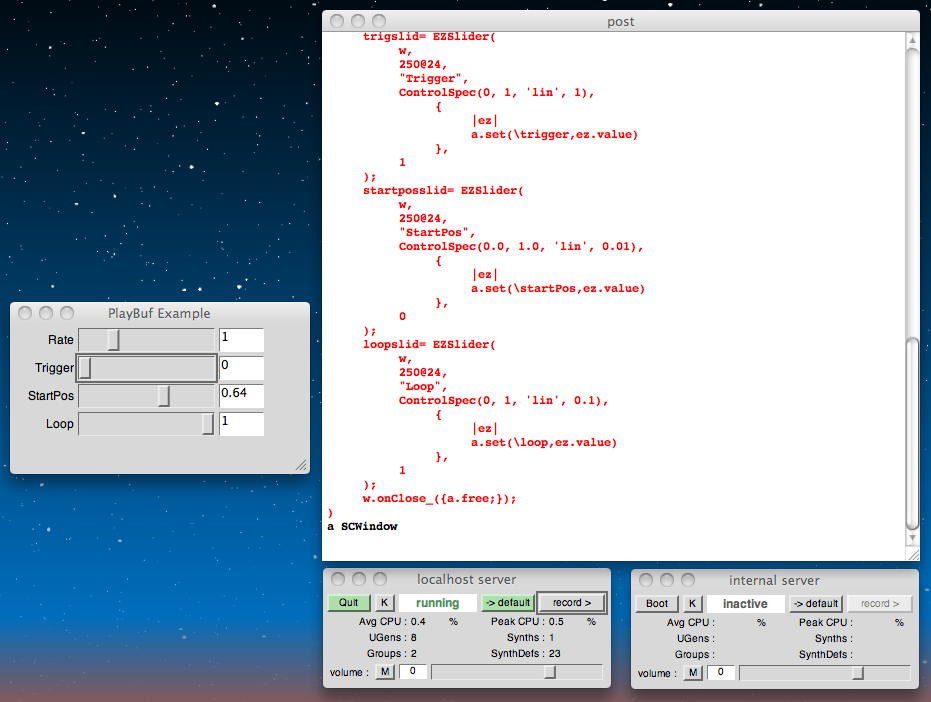The width and height of the screenshot is (931, 702).
Task: Click the localhost server volume slider
Action: (x=517, y=672)
